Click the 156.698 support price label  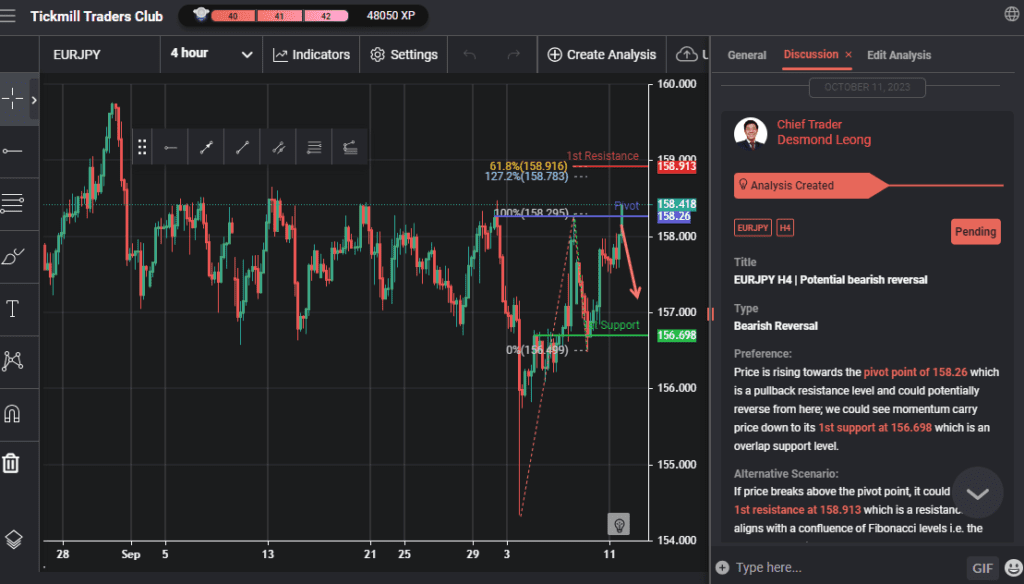pyautogui.click(x=676, y=335)
